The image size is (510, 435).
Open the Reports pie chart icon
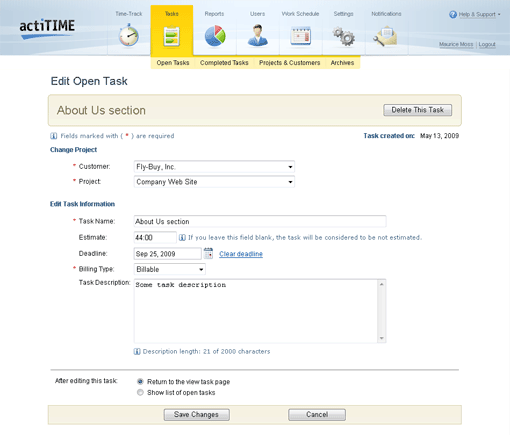[x=215, y=35]
